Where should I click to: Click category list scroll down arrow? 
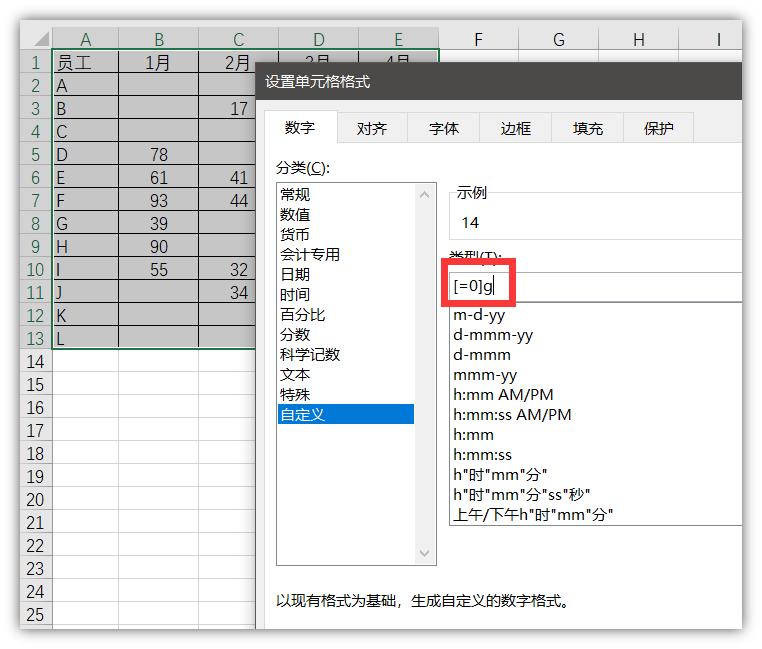[424, 553]
